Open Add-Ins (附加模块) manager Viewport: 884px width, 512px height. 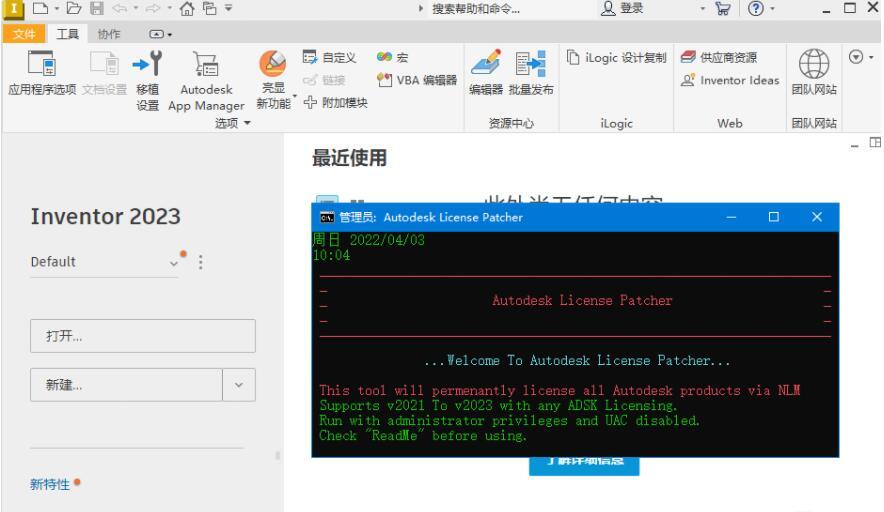pos(335,103)
